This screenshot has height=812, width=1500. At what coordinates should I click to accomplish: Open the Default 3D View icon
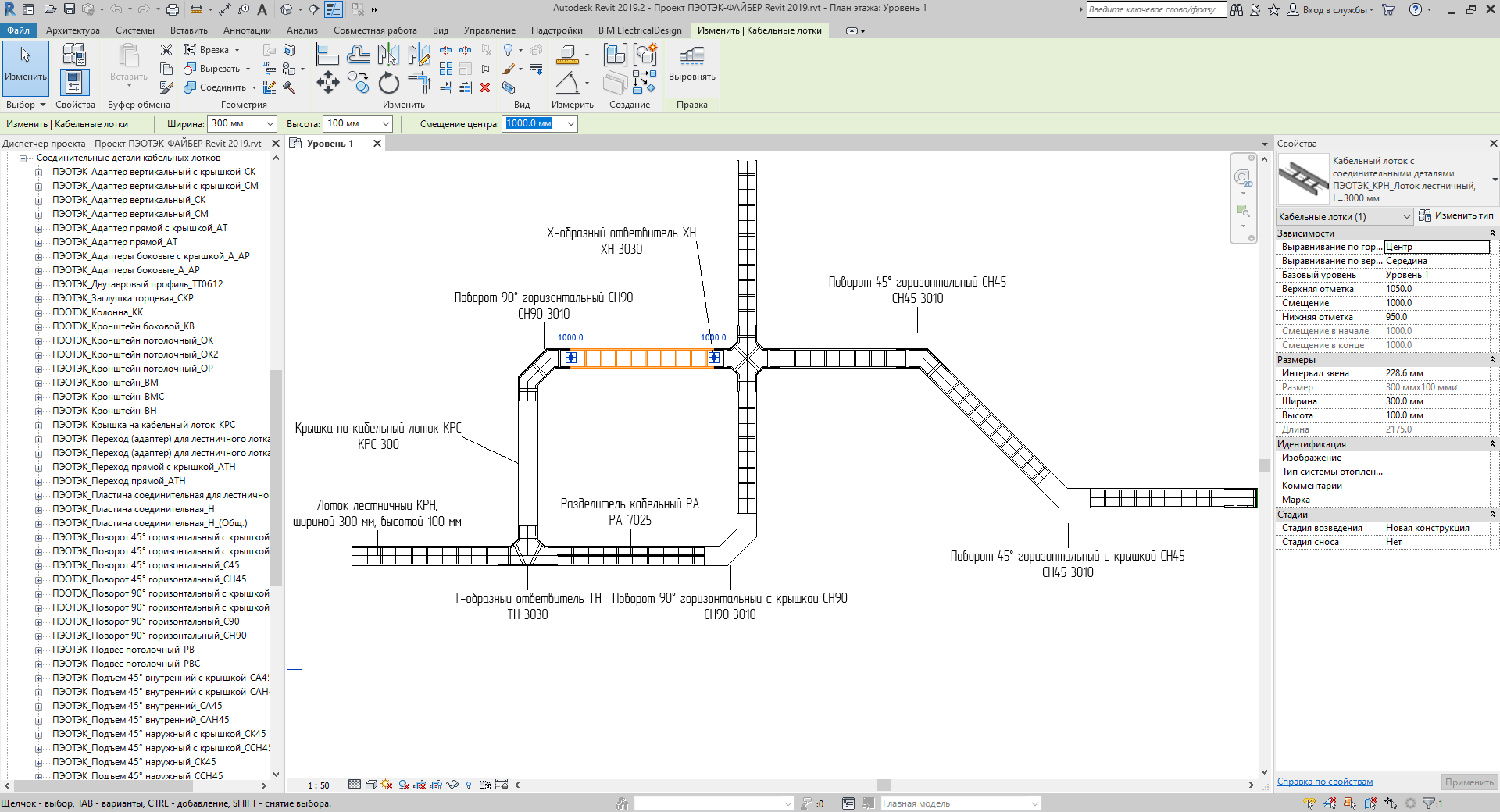[287, 9]
